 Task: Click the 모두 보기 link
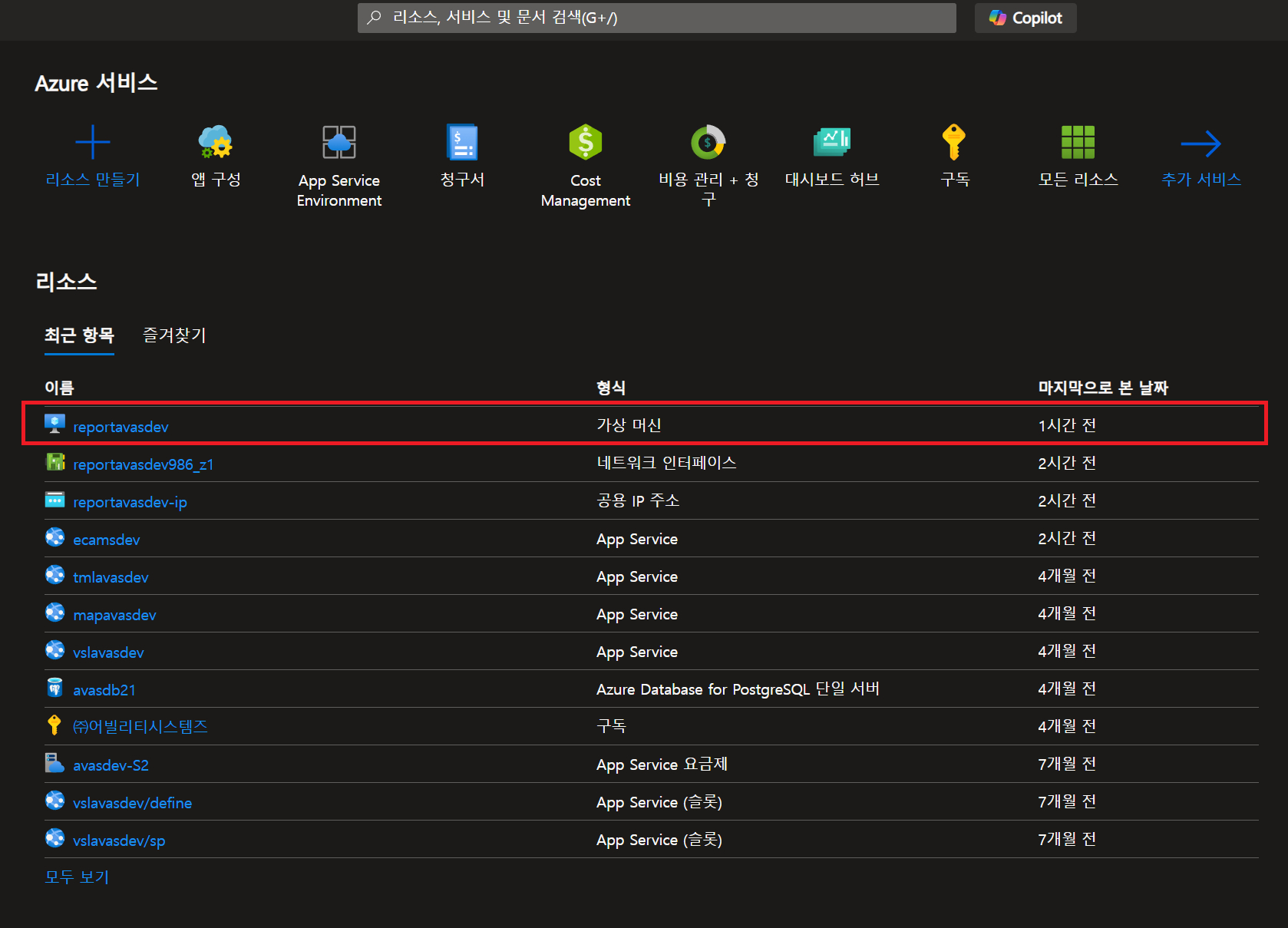pos(77,877)
